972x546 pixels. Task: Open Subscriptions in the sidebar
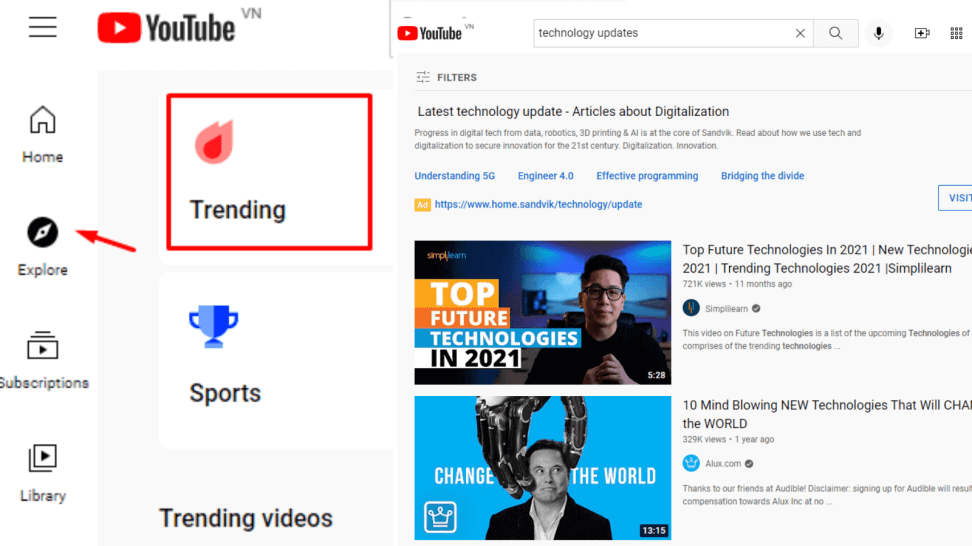click(43, 360)
